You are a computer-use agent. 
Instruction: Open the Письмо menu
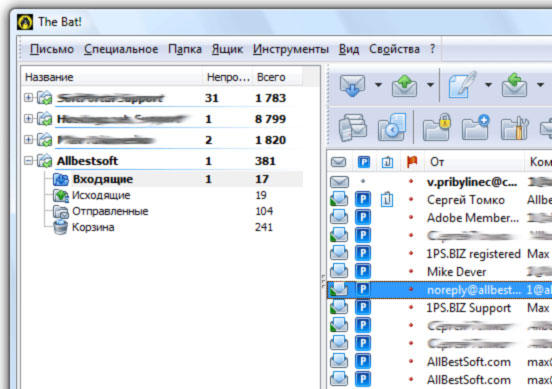tap(52, 49)
